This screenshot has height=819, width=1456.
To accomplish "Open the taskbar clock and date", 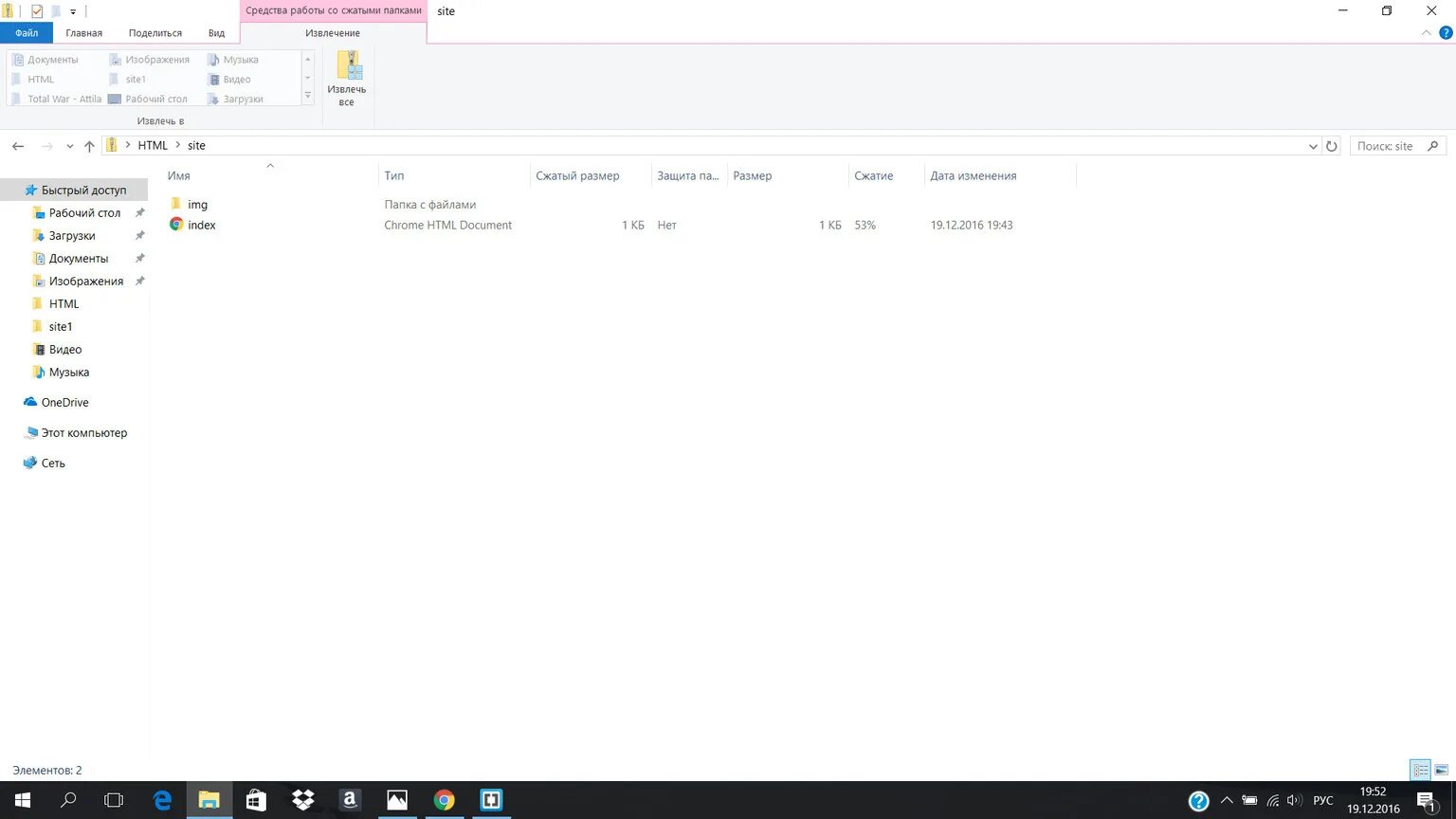I will [x=1373, y=800].
